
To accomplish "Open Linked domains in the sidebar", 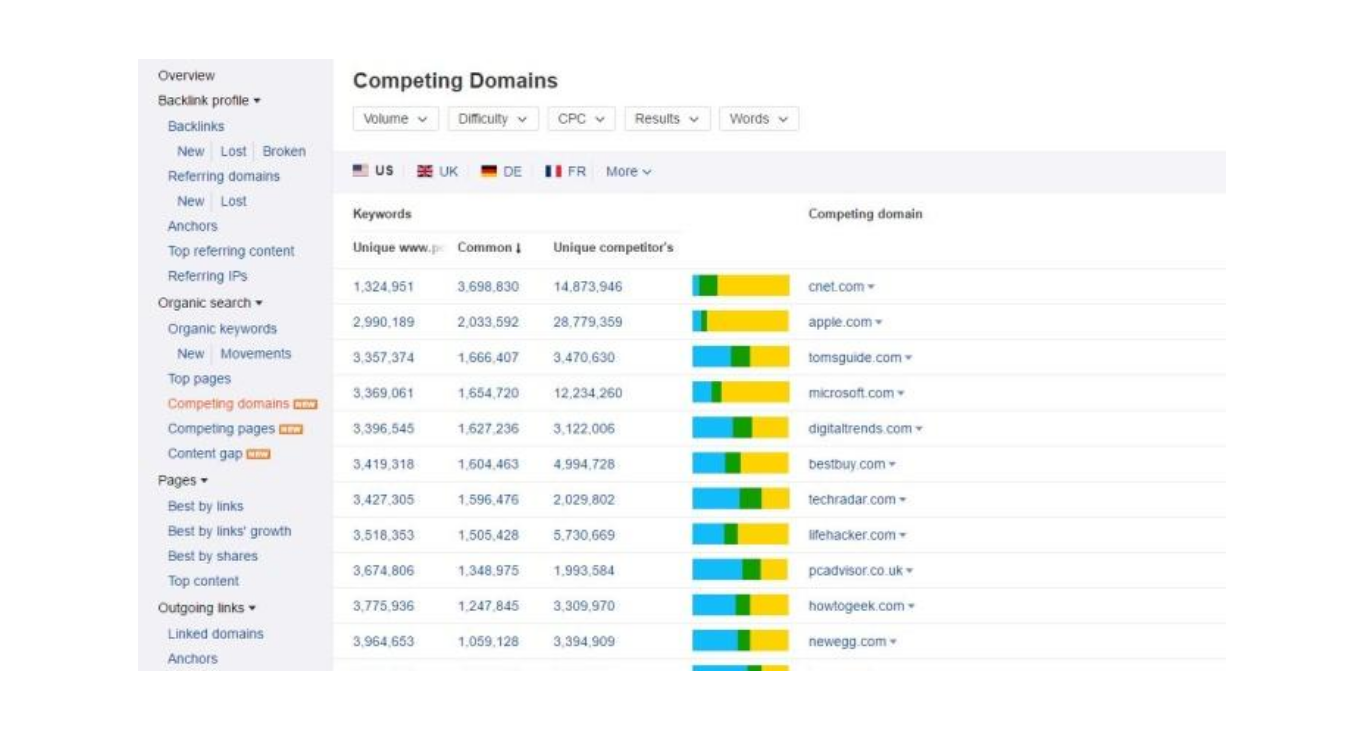I will pos(215,634).
